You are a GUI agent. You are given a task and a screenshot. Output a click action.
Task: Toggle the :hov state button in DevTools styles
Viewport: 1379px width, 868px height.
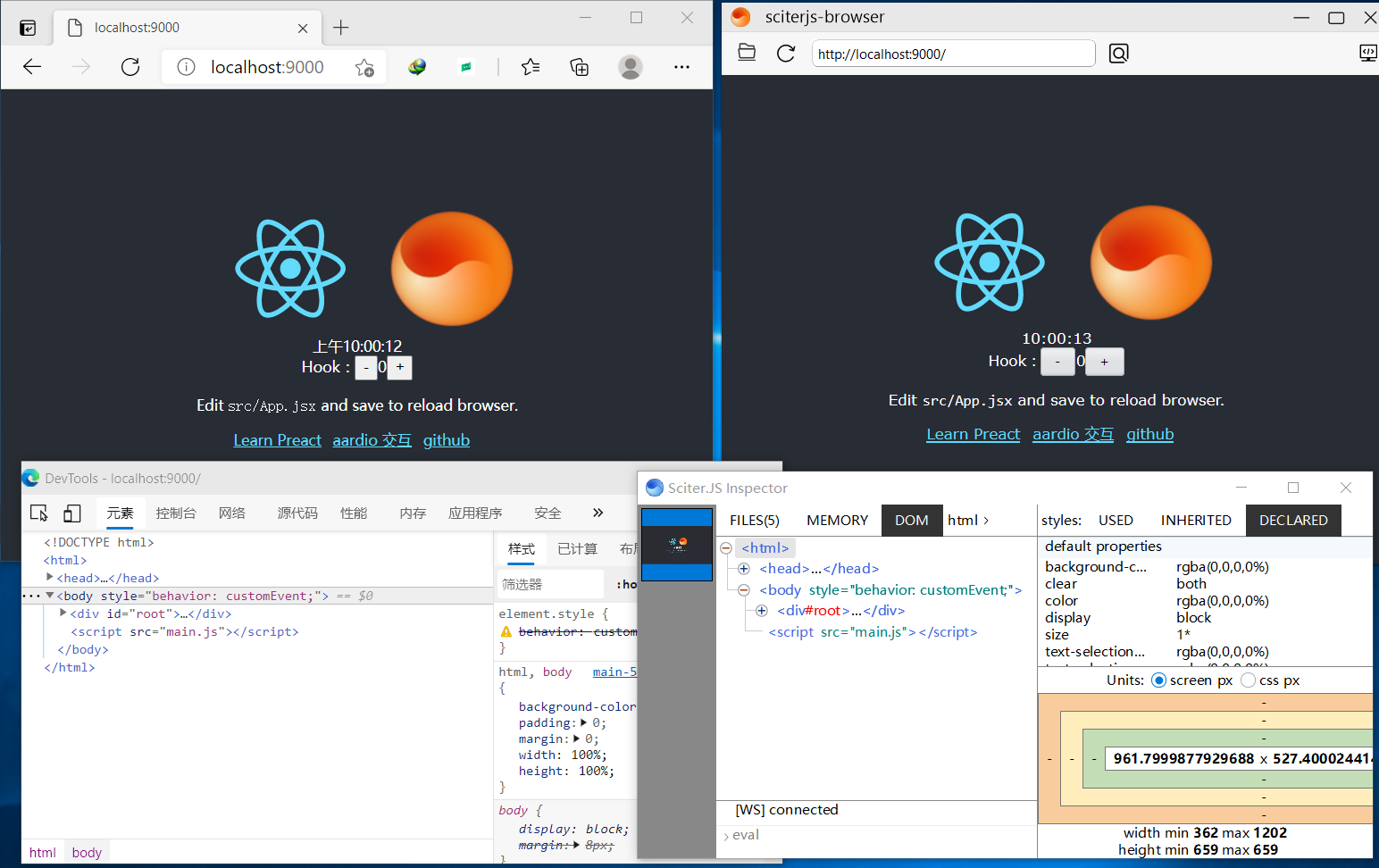click(626, 584)
